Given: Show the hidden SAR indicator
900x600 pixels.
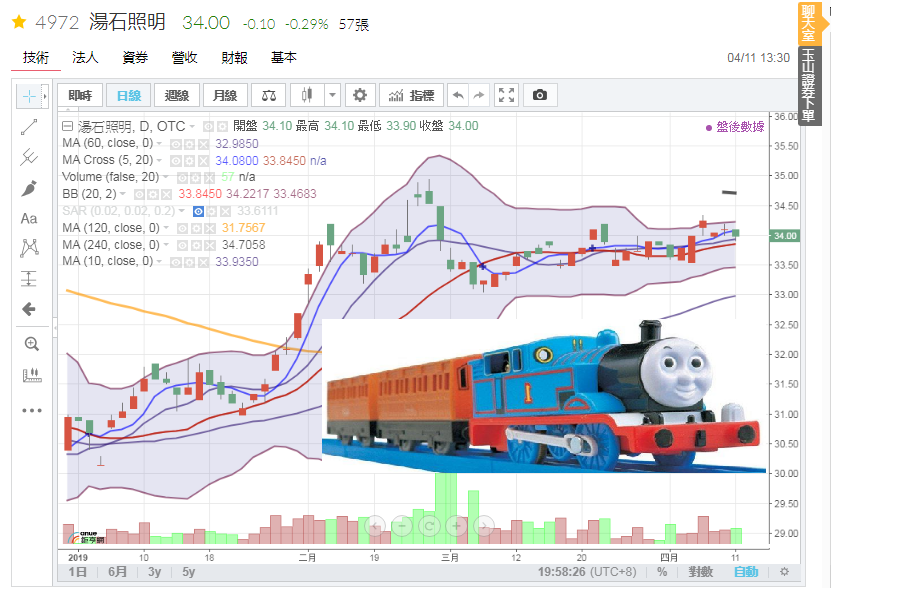Looking at the screenshot, I should click(198, 212).
